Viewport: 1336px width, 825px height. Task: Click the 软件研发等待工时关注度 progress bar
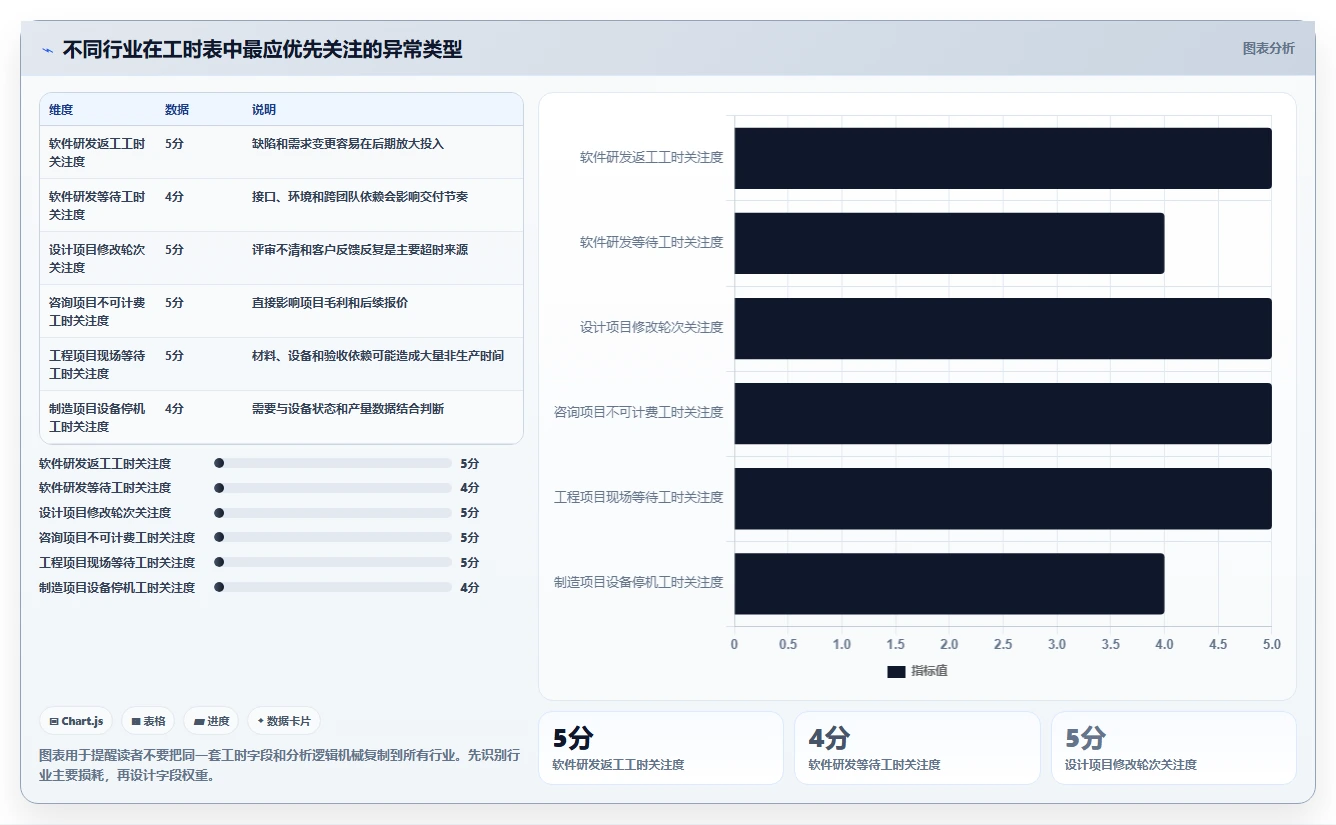tap(333, 488)
